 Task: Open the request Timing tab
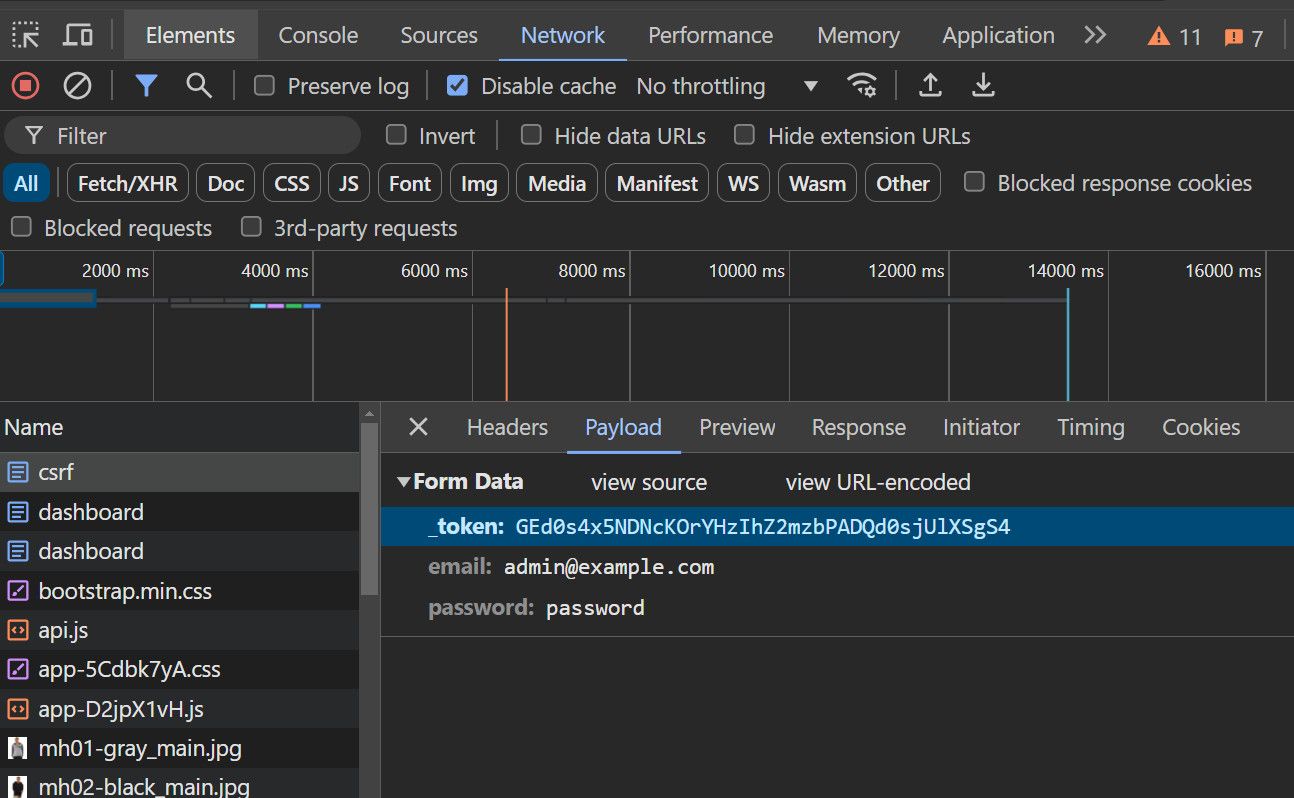coord(1090,427)
